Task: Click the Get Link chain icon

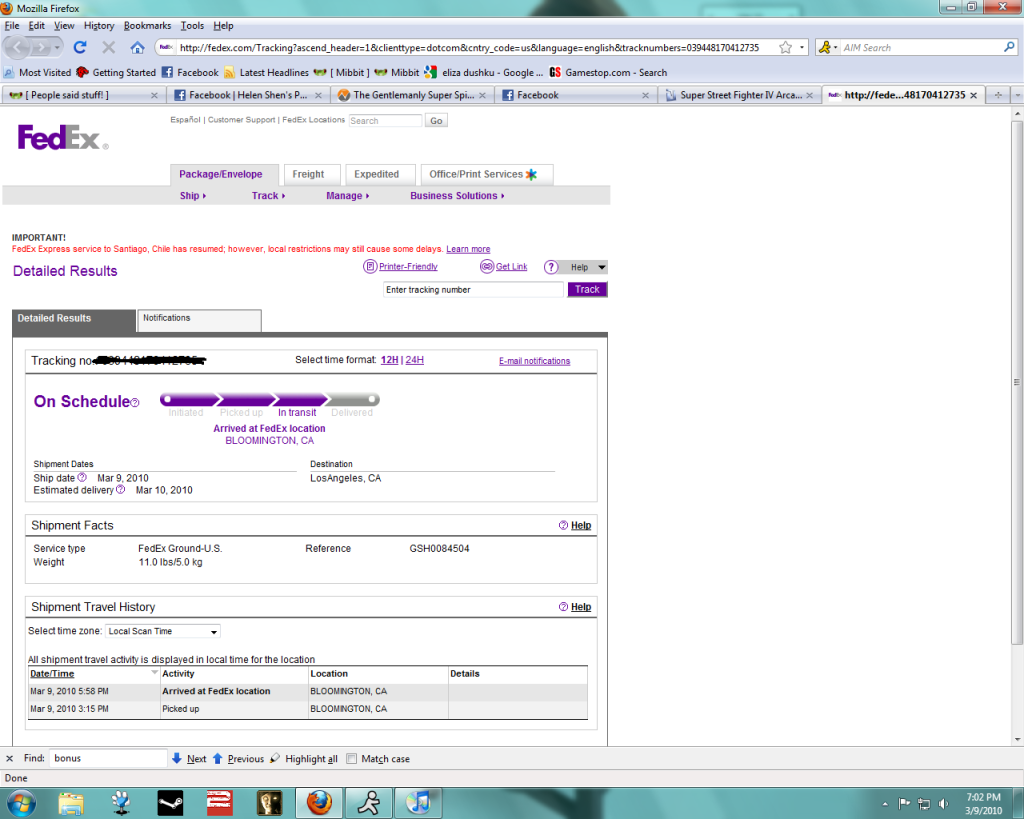Action: click(x=487, y=266)
